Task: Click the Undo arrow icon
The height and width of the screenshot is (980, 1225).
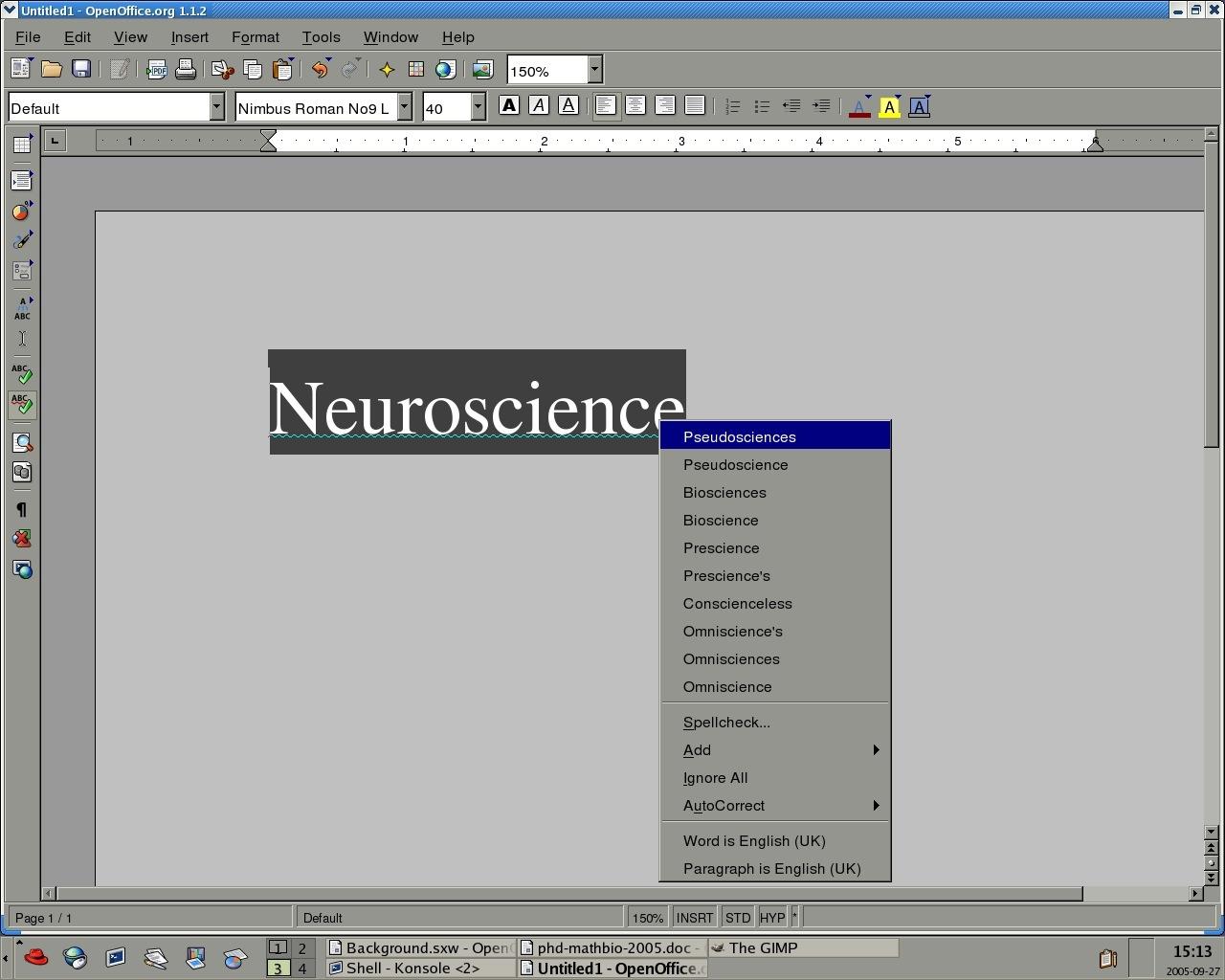Action: coord(320,70)
